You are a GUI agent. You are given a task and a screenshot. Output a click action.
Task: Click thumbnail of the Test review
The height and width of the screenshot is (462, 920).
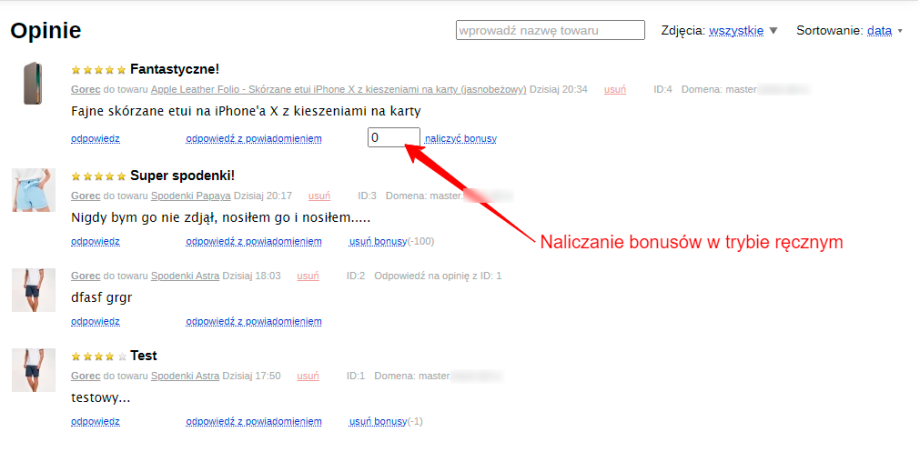[x=34, y=370]
